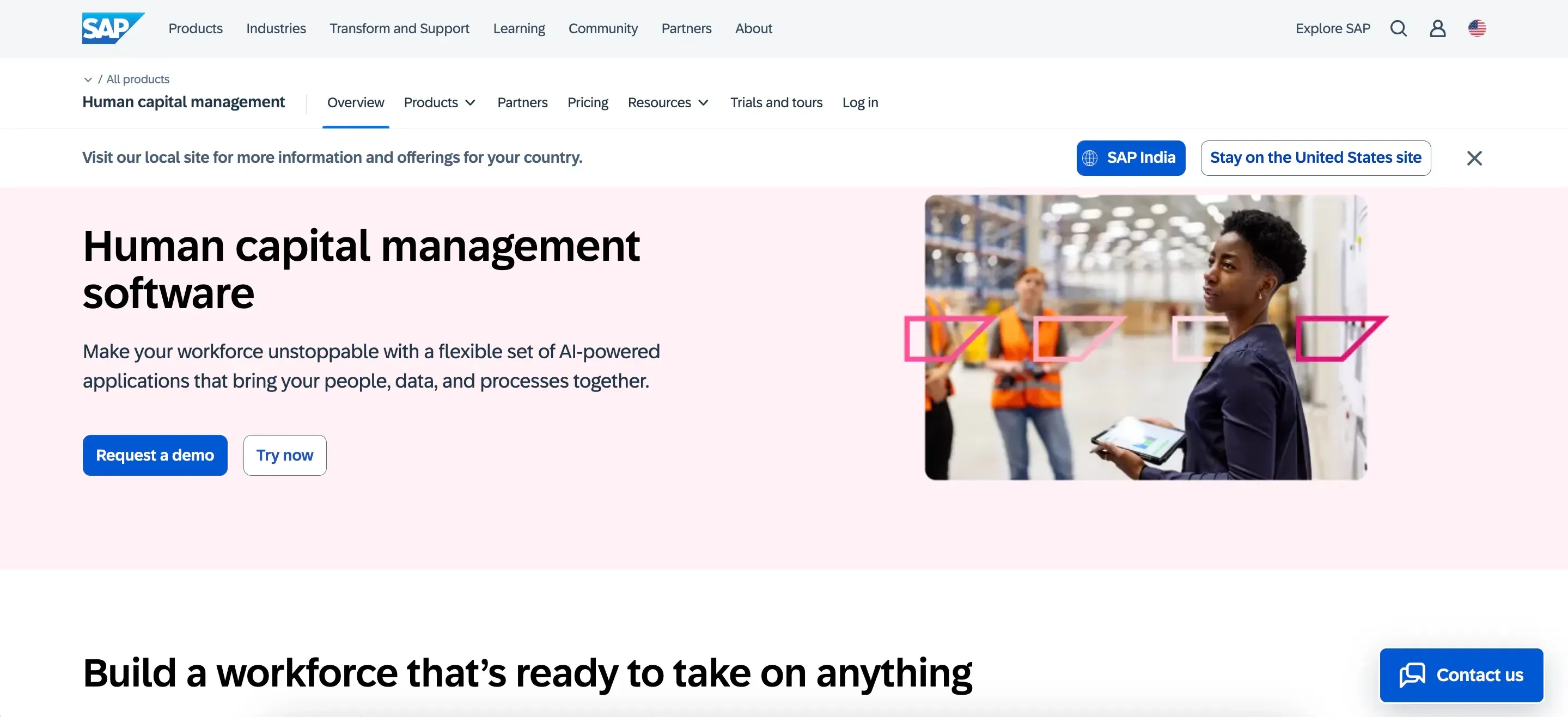
Task: Open Industries in top navigation
Action: [276, 29]
